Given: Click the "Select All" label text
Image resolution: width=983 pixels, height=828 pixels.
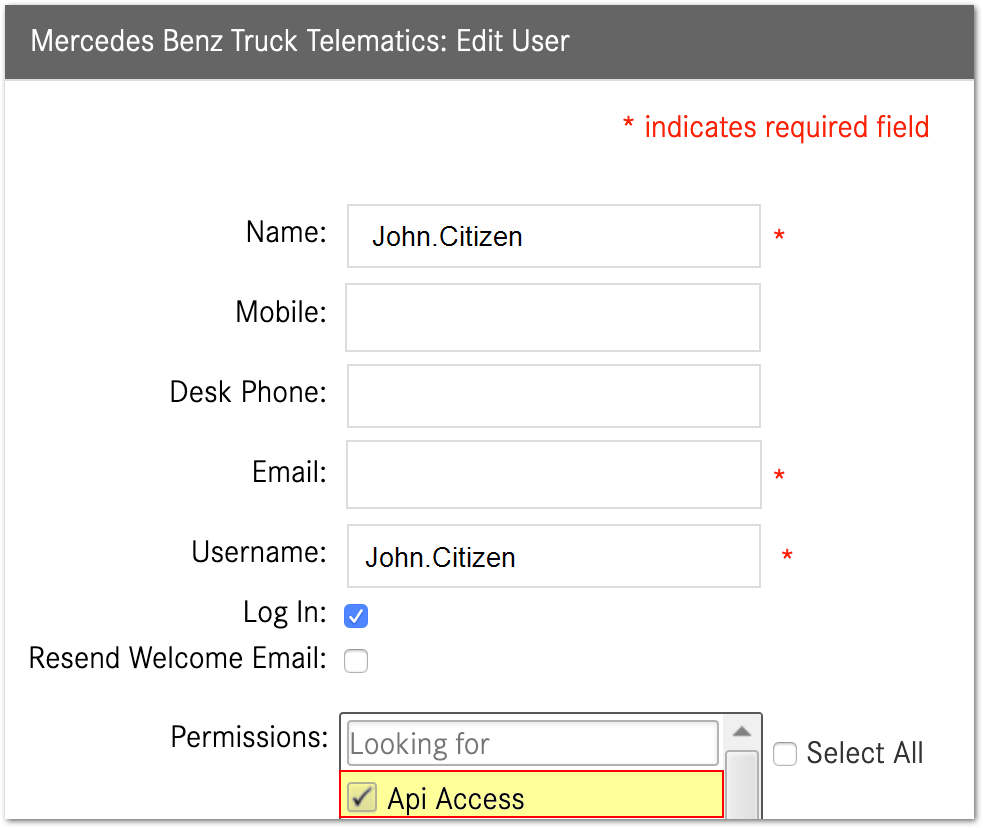Looking at the screenshot, I should point(864,753).
